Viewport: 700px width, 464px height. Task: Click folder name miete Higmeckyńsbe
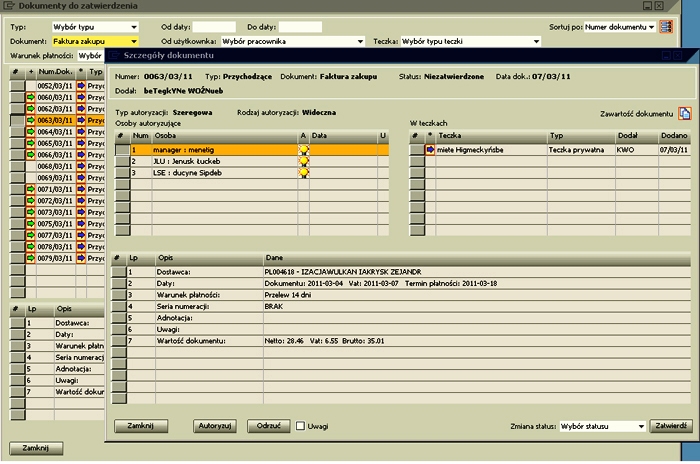pos(470,150)
